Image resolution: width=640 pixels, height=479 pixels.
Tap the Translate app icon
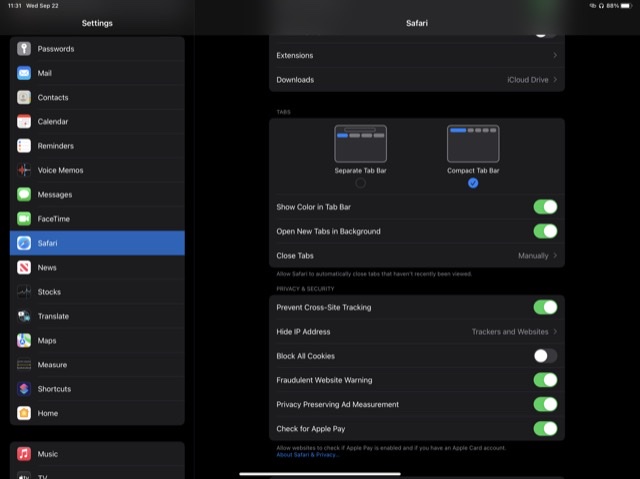click(24, 316)
